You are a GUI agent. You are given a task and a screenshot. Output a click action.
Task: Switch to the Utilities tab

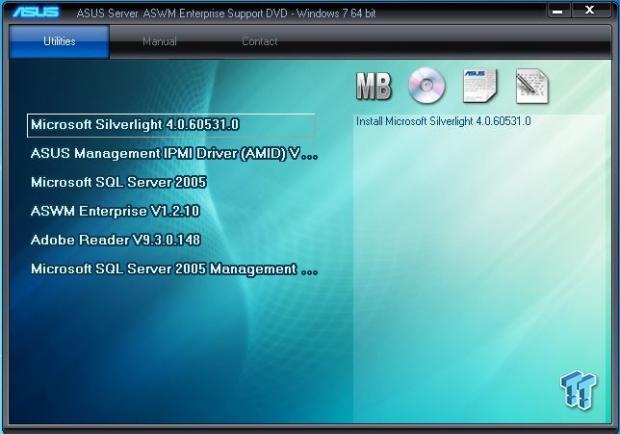pyautogui.click(x=59, y=42)
